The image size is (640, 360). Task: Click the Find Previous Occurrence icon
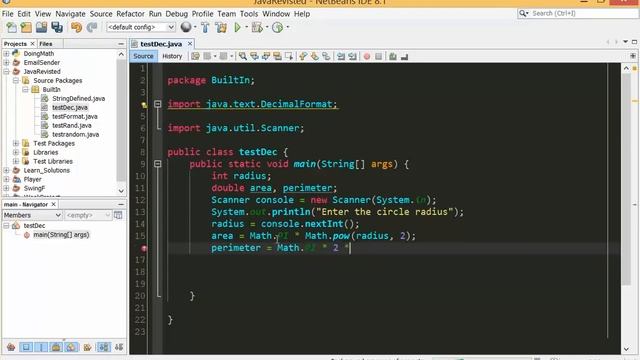coord(254,56)
